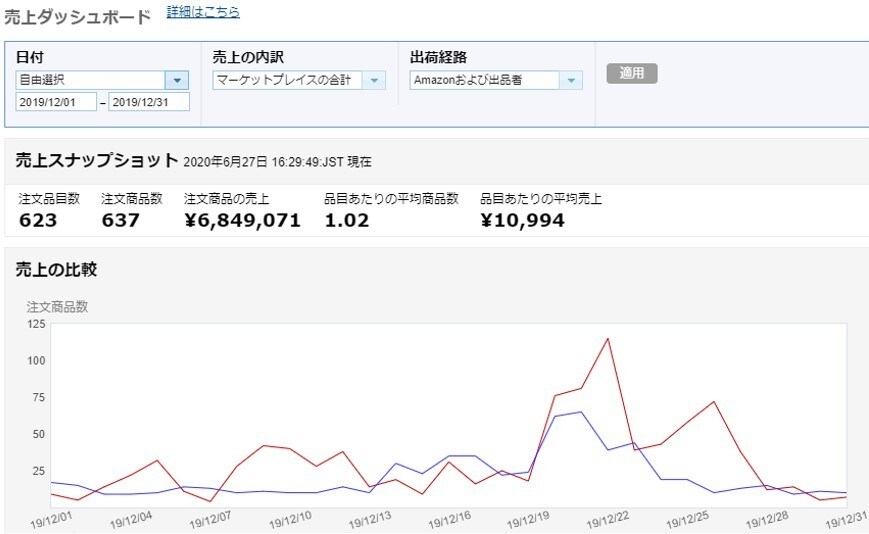Click the 適用 apply button
This screenshot has height=534, width=869.
[x=632, y=73]
